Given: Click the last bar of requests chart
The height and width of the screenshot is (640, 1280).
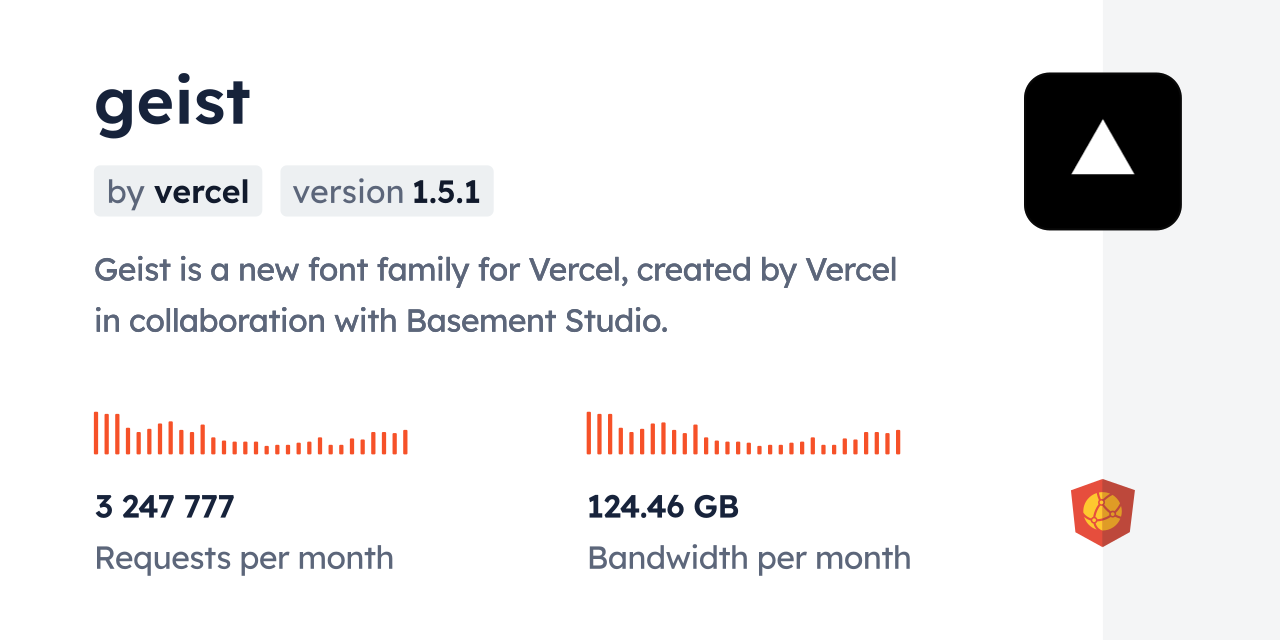Looking at the screenshot, I should tap(405, 442).
